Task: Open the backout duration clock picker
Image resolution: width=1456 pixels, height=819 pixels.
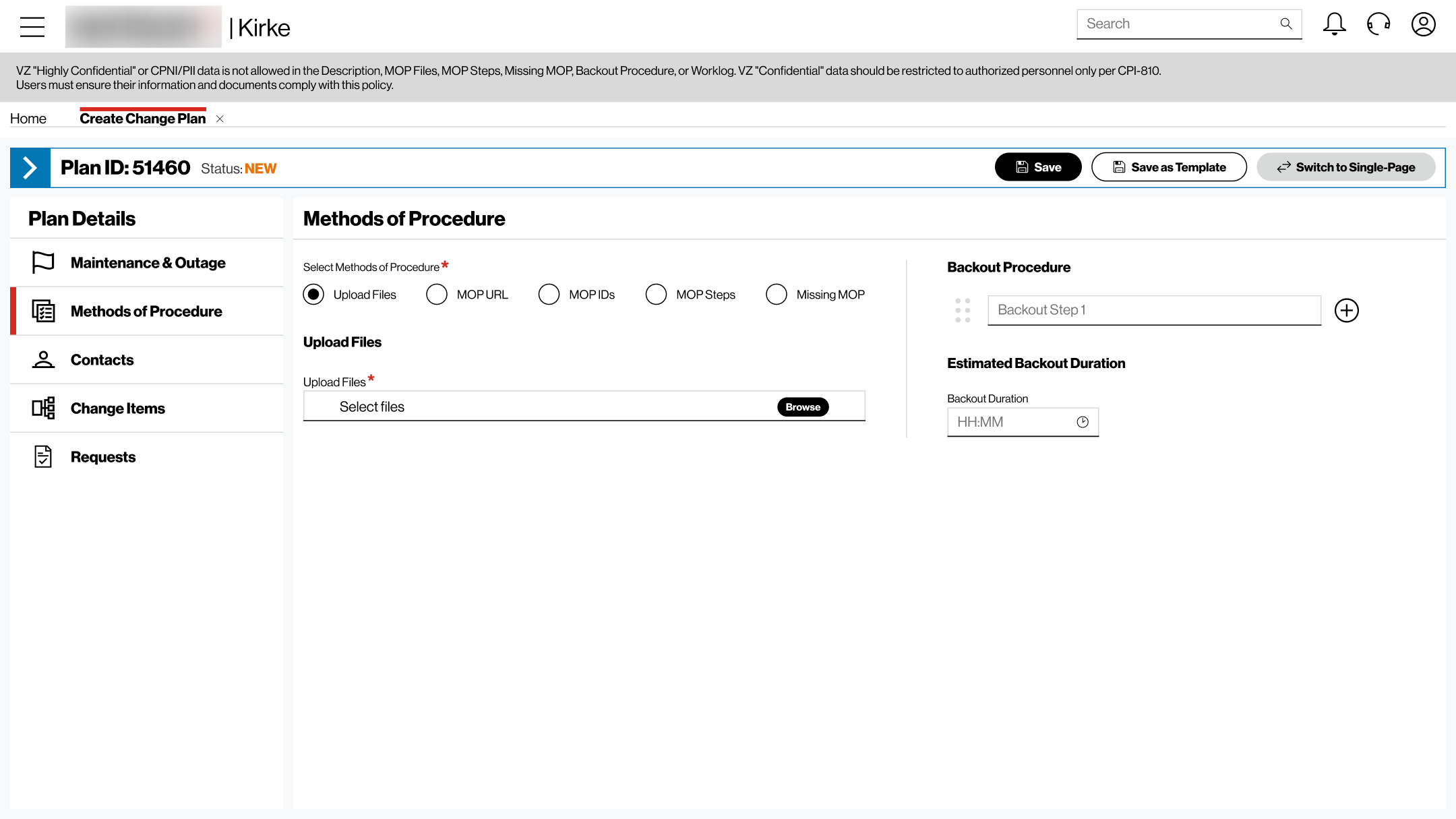Action: [1083, 422]
